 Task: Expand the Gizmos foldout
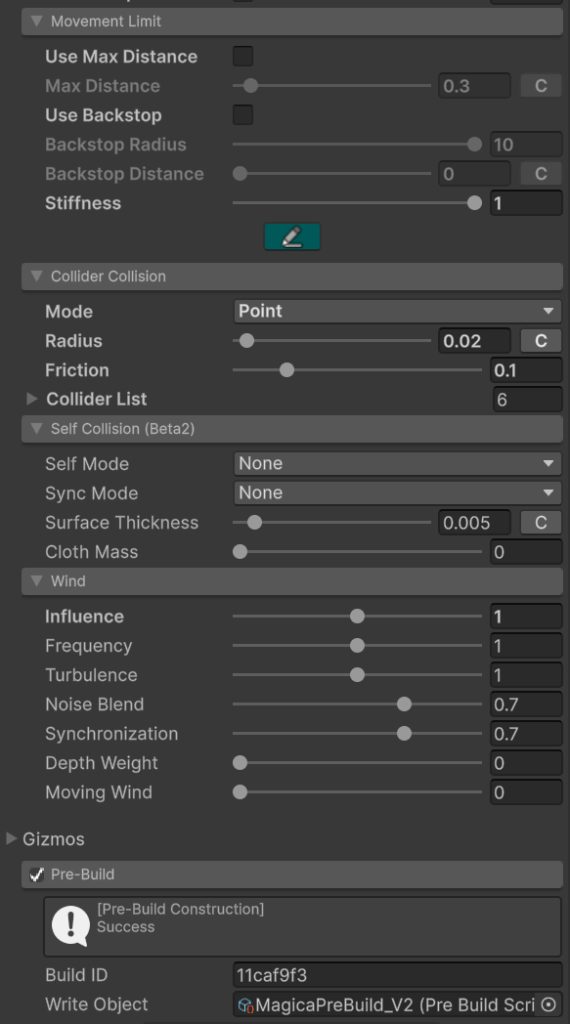point(11,839)
